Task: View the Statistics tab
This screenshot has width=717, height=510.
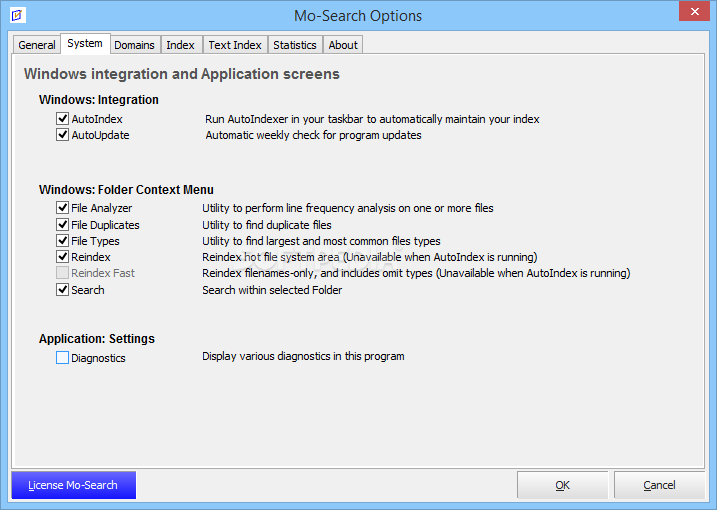Action: (295, 45)
